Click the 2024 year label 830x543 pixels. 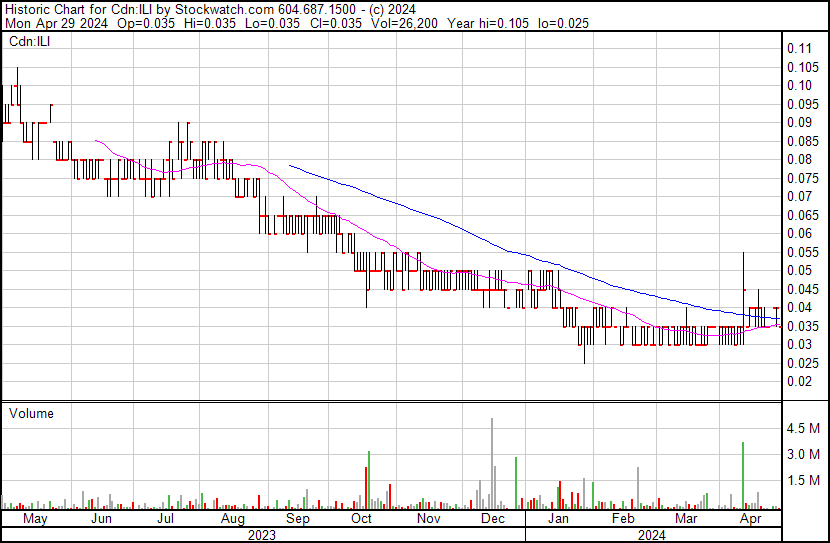pos(651,535)
